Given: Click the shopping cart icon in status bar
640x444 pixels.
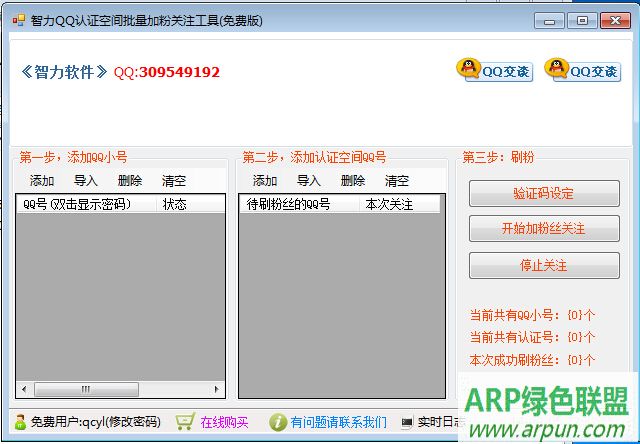Looking at the screenshot, I should 185,422.
